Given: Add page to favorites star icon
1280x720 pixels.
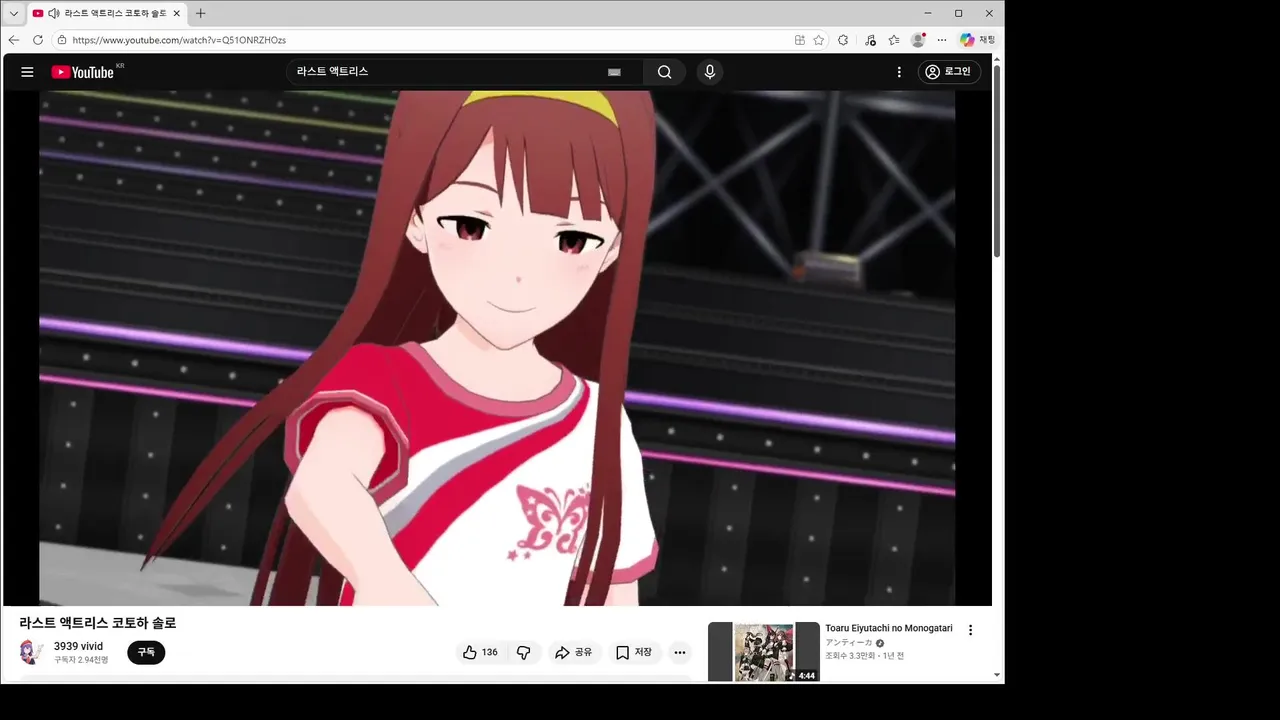Looking at the screenshot, I should (x=819, y=40).
